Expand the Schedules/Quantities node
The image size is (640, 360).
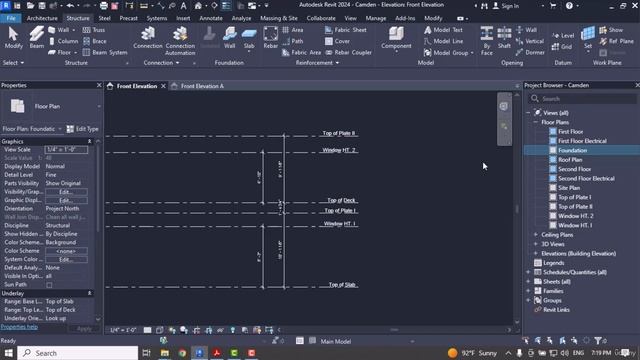click(x=528, y=272)
